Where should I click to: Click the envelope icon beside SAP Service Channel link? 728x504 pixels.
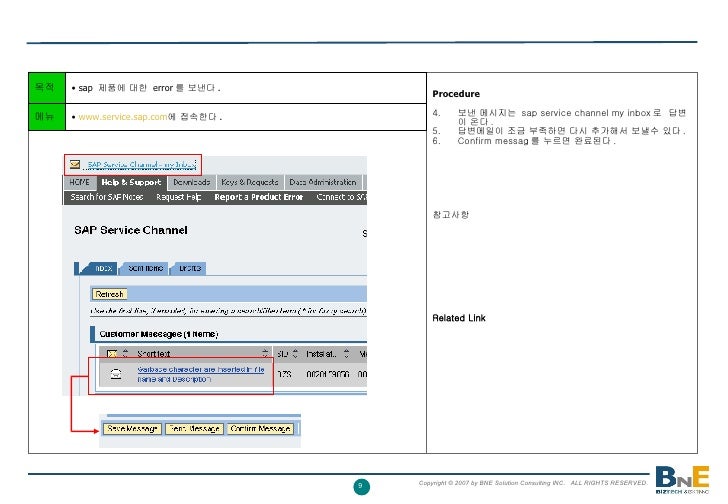[75, 165]
